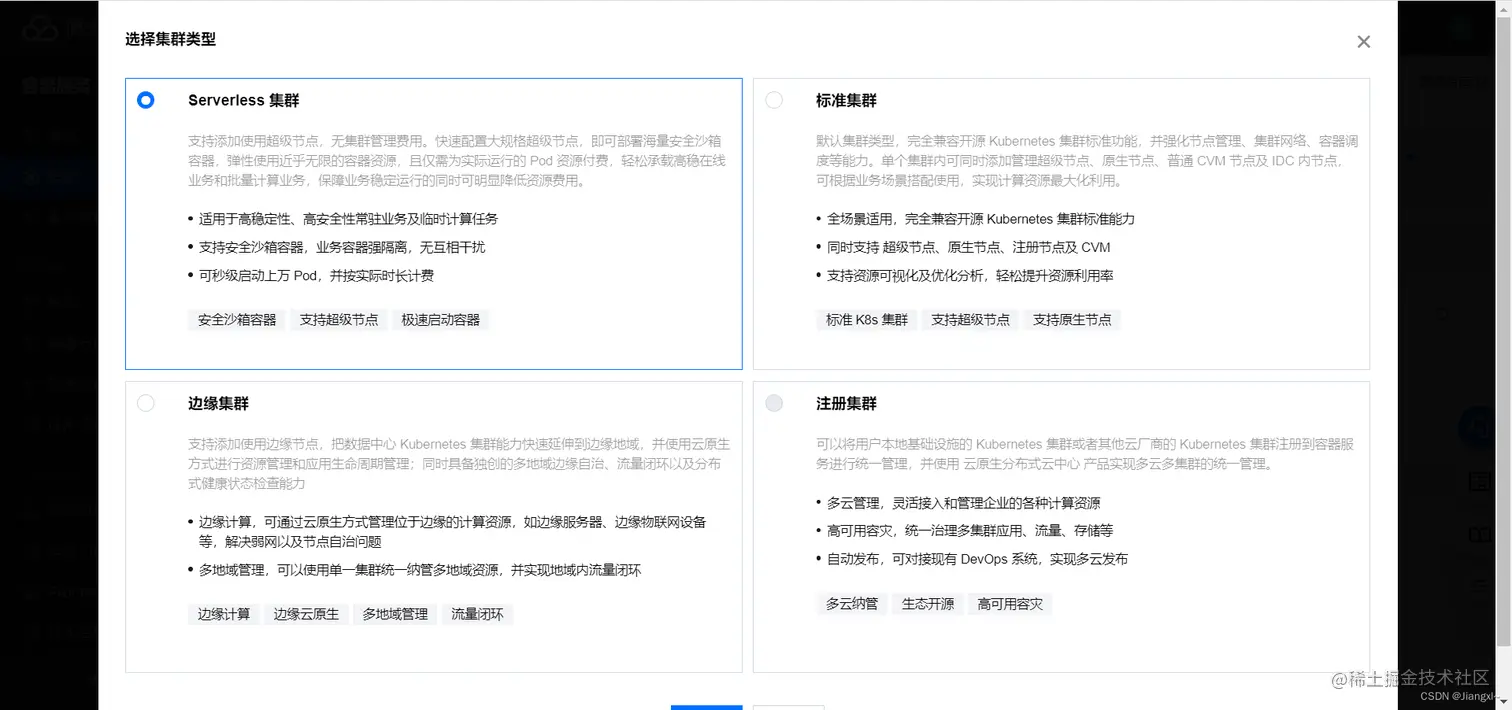The width and height of the screenshot is (1512, 710).
Task: Click bullet 多云管理,灵活接入和管理企业
Action: click(x=963, y=503)
